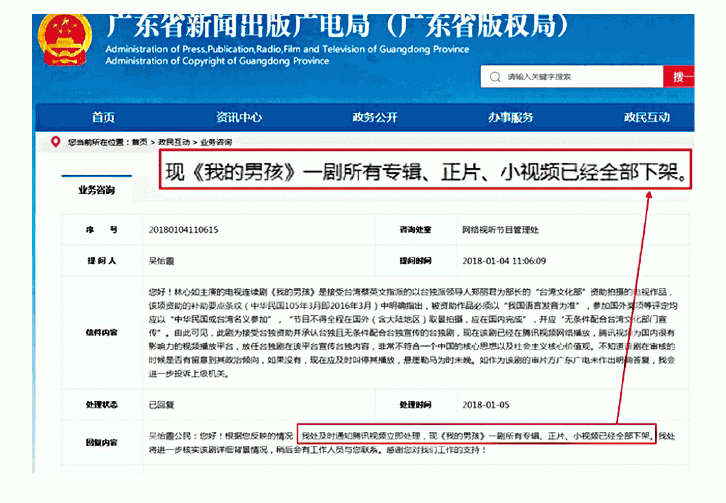
Task: Click the search magnifier icon
Action: click(495, 76)
